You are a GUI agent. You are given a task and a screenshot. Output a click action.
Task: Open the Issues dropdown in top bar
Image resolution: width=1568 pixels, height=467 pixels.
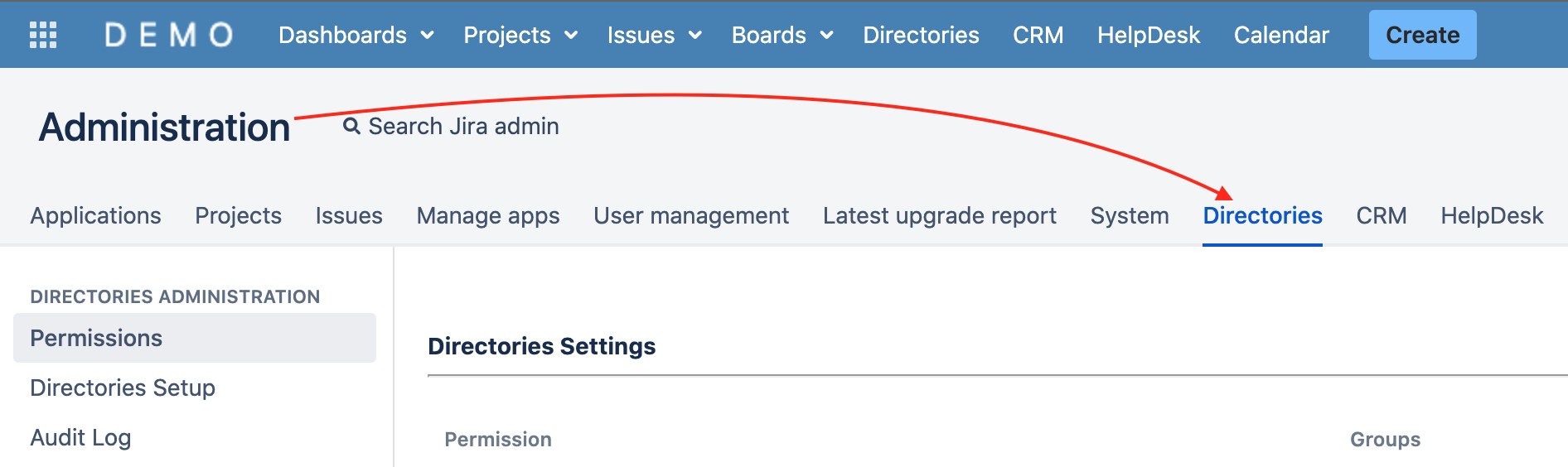pyautogui.click(x=654, y=35)
